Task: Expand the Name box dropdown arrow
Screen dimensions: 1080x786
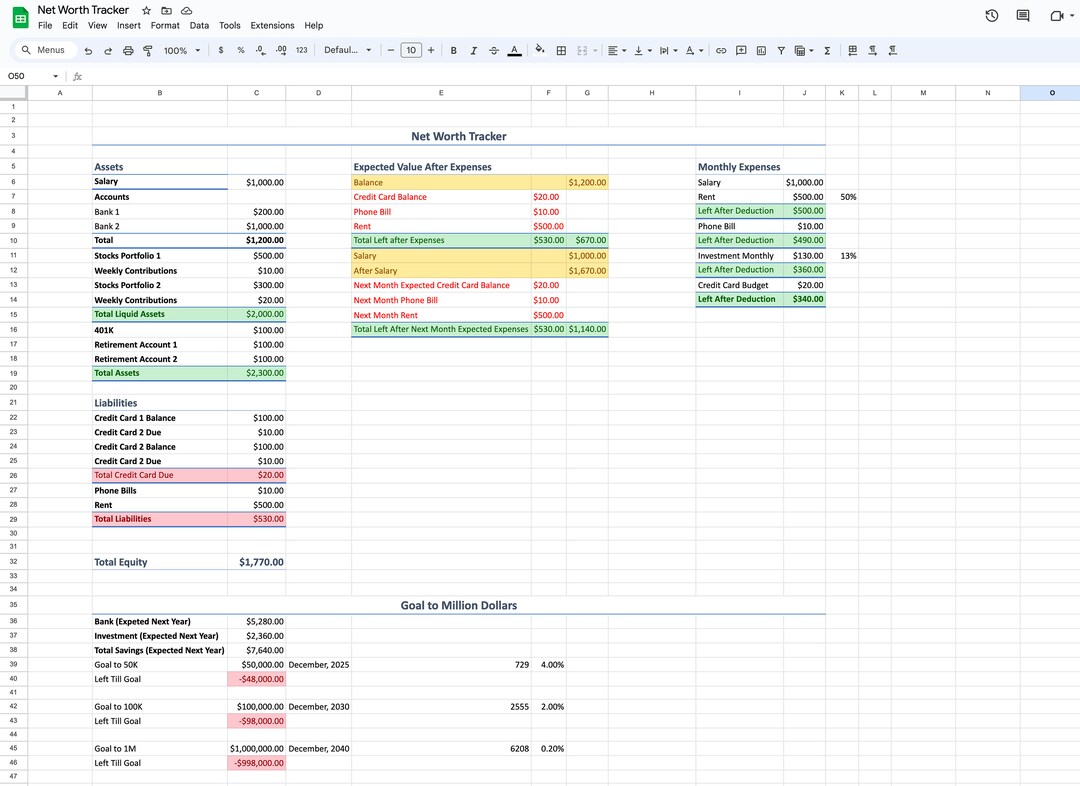Action: pyautogui.click(x=56, y=76)
